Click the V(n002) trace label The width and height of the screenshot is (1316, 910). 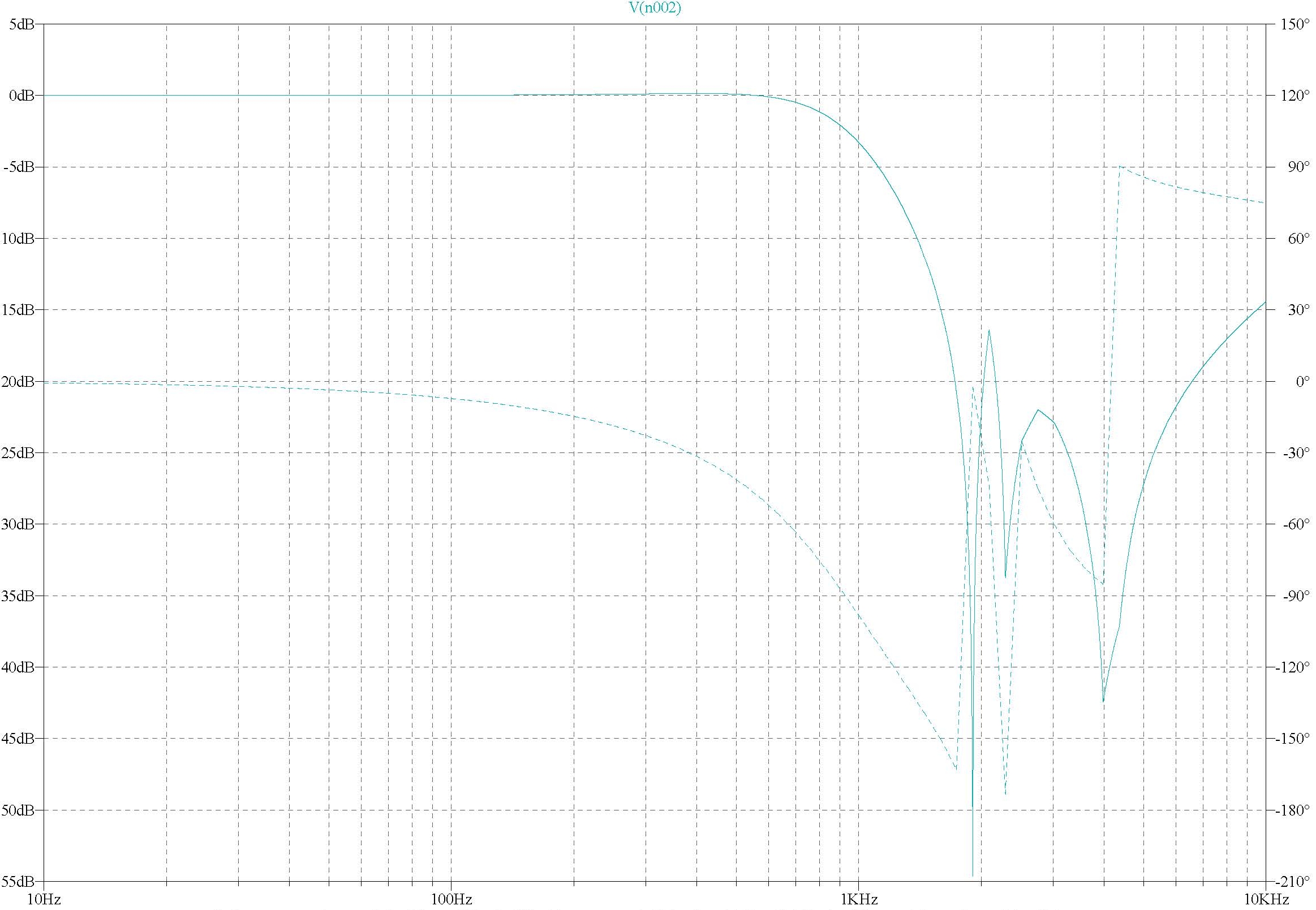(x=655, y=8)
